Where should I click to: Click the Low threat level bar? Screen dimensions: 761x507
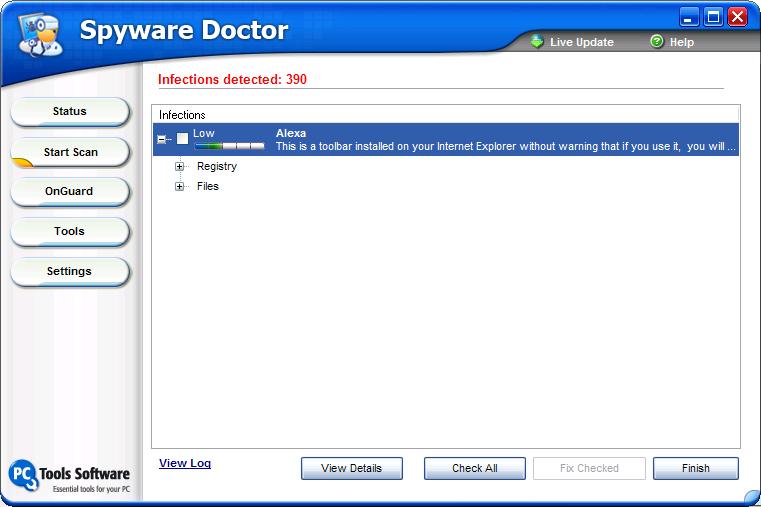coord(229,146)
